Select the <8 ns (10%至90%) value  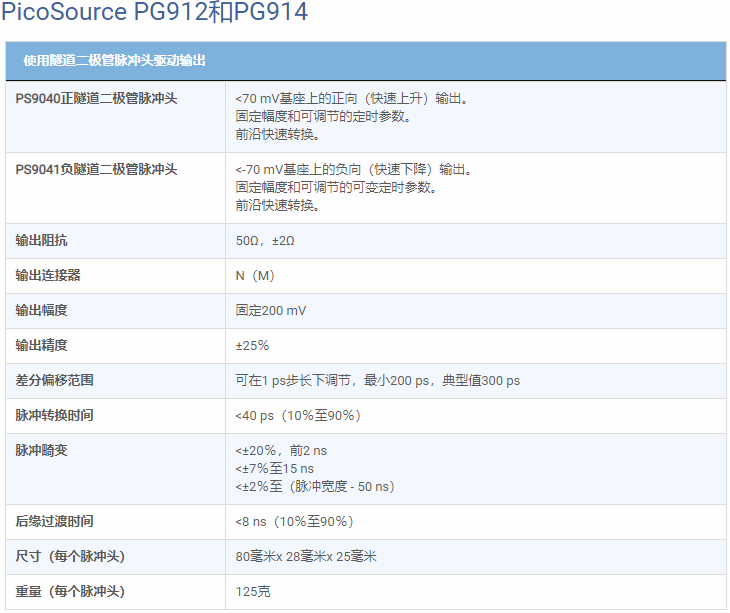tap(294, 521)
